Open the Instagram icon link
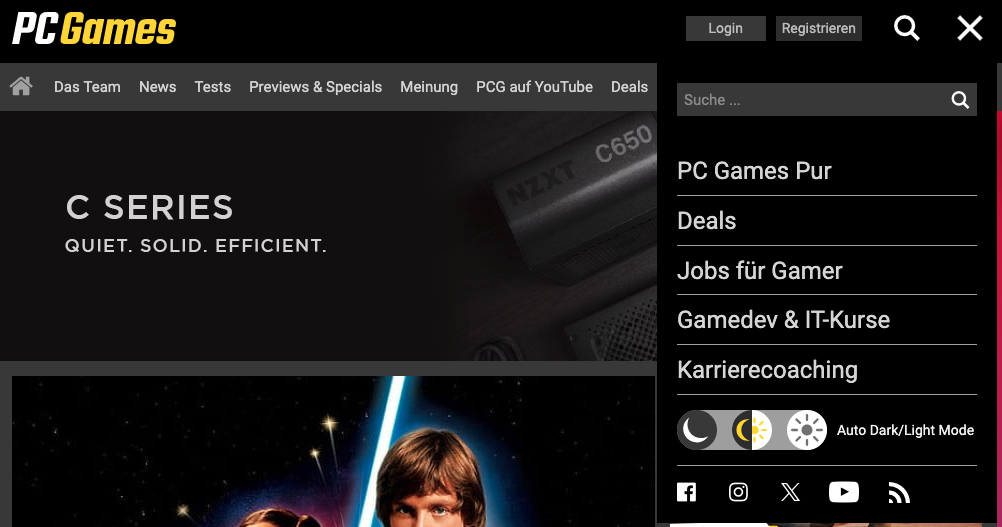This screenshot has height=527, width=1002. click(738, 492)
